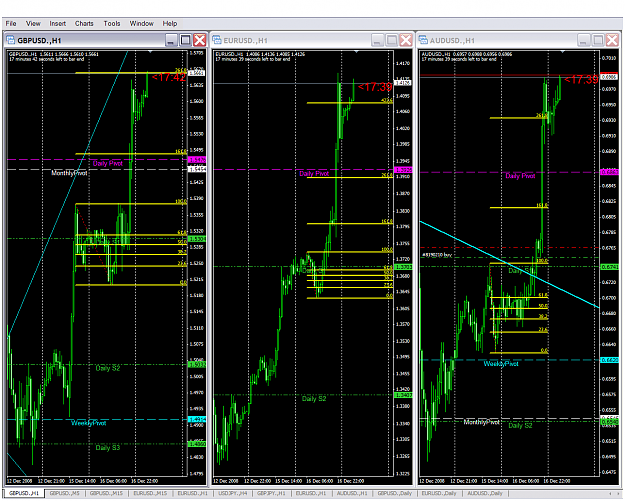Click the WeeklyPivot label in GBPUSD chart
This screenshot has height=501, width=625.
tap(88, 423)
